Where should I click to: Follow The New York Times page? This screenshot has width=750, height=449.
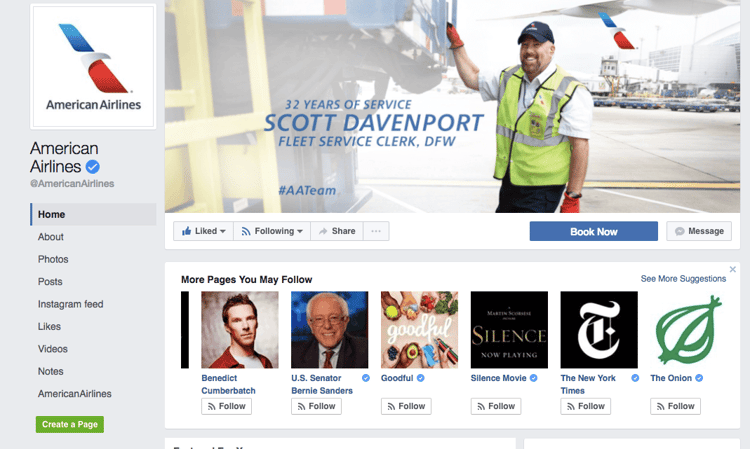click(x=585, y=406)
